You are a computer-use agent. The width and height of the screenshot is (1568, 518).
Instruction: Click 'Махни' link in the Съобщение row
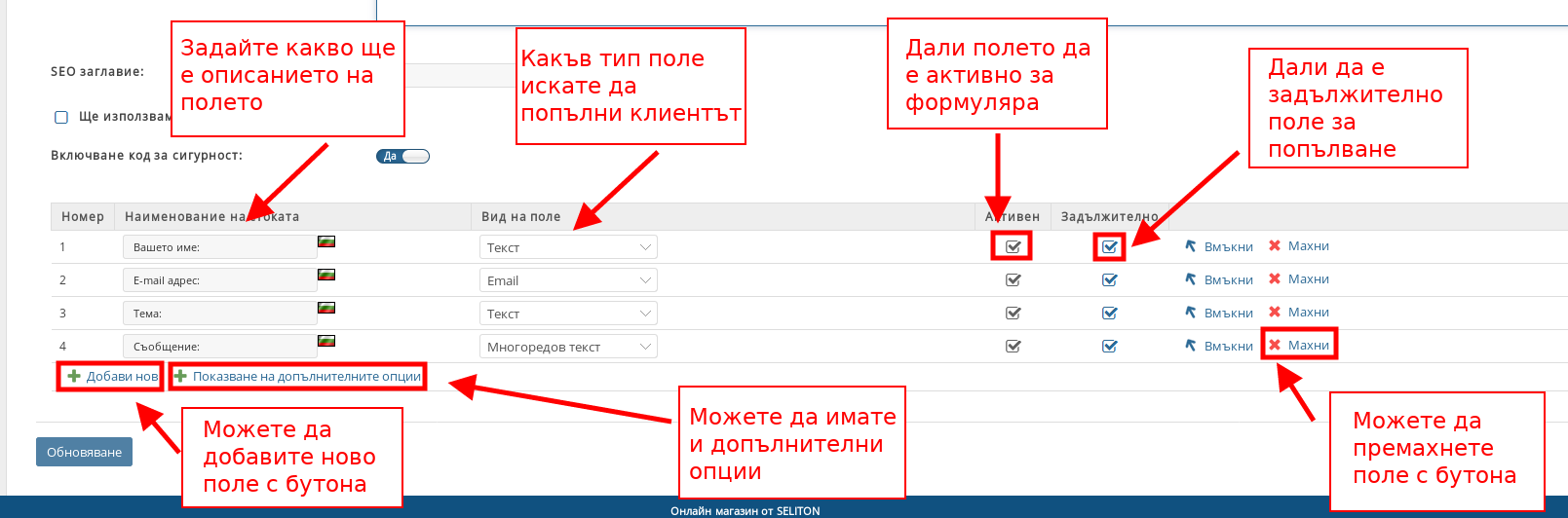tap(1308, 346)
